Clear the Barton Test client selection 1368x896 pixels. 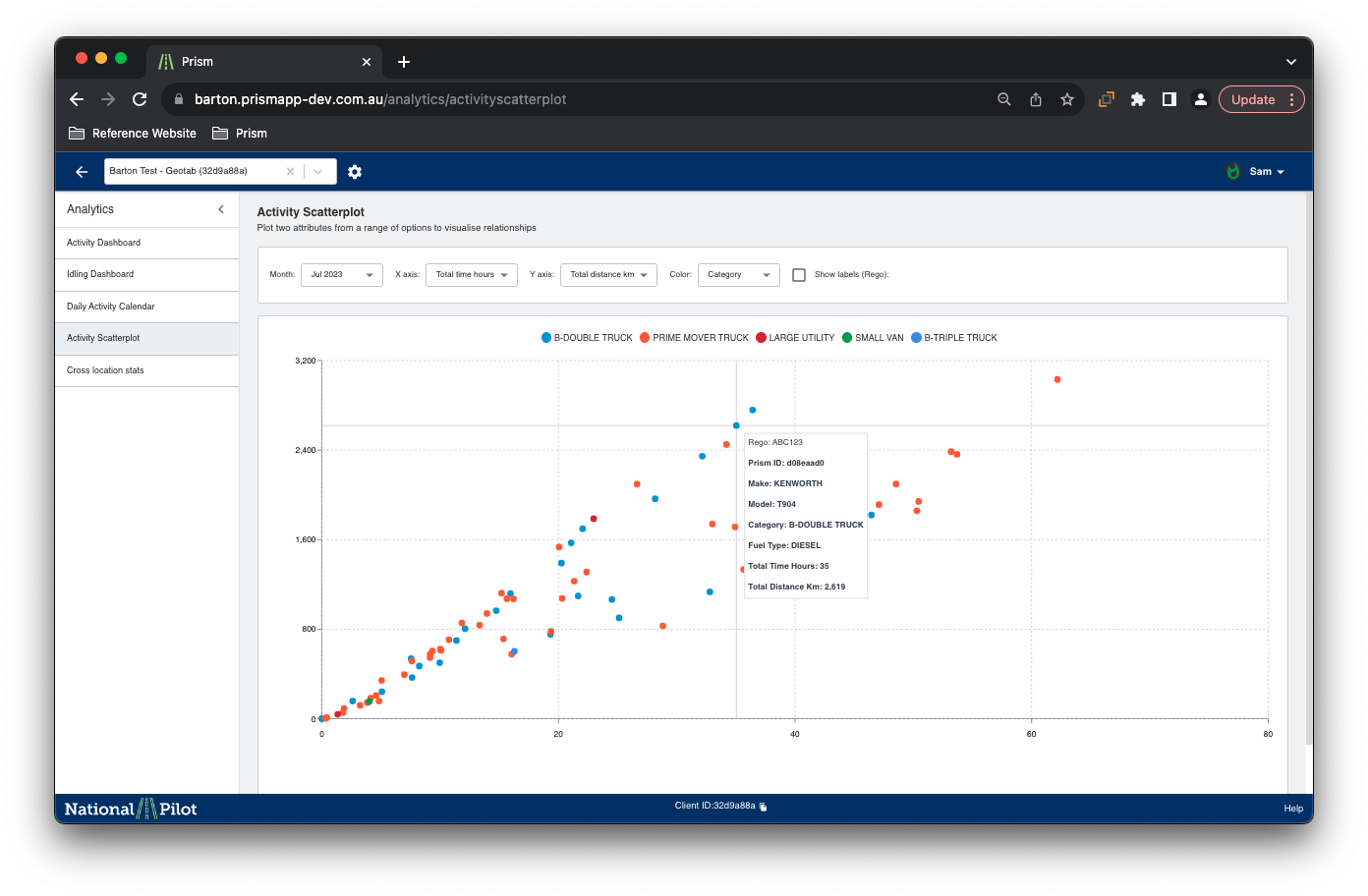tap(290, 172)
